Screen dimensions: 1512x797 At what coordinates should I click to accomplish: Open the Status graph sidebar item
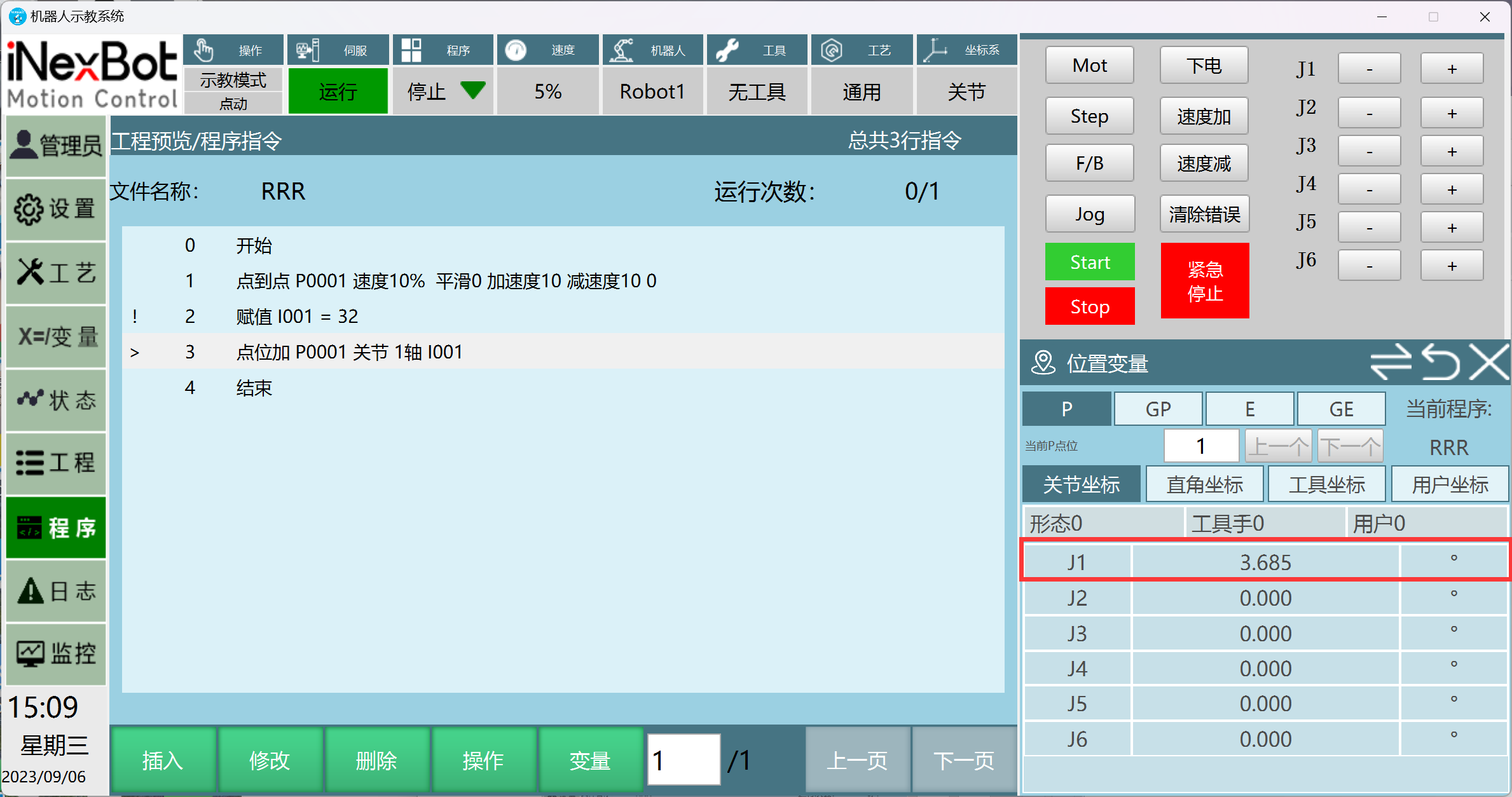(56, 400)
